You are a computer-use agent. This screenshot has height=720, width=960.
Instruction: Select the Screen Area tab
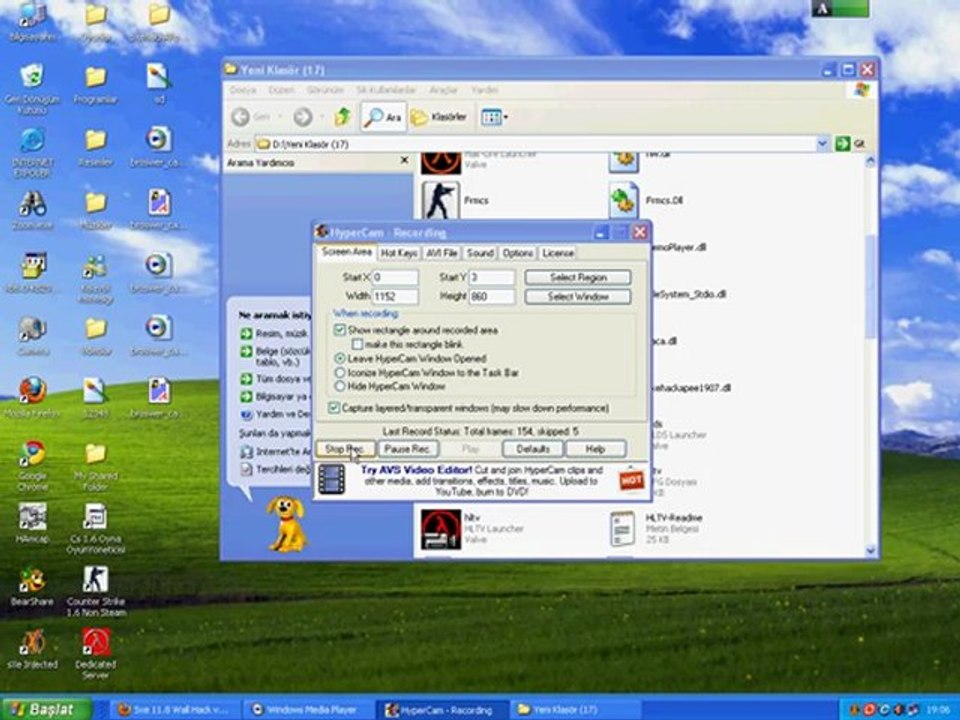tap(346, 252)
